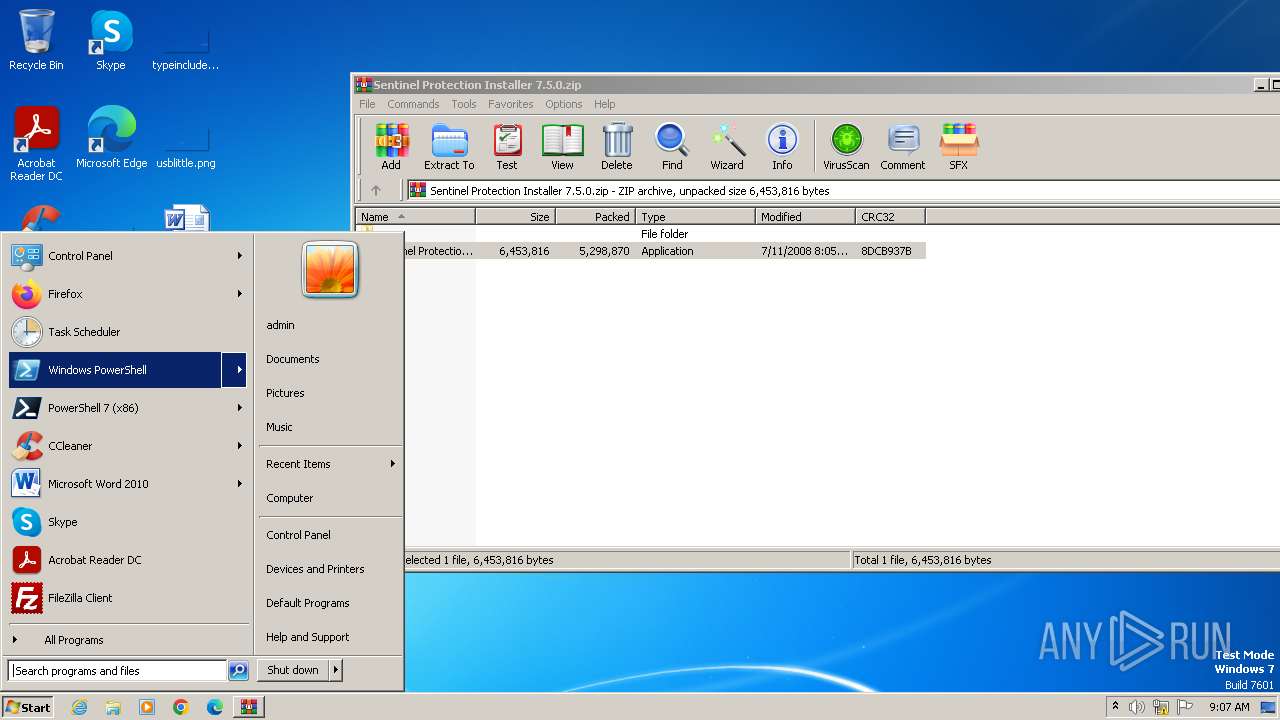
Task: Click the SFX toolbar icon
Action: pyautogui.click(x=958, y=147)
